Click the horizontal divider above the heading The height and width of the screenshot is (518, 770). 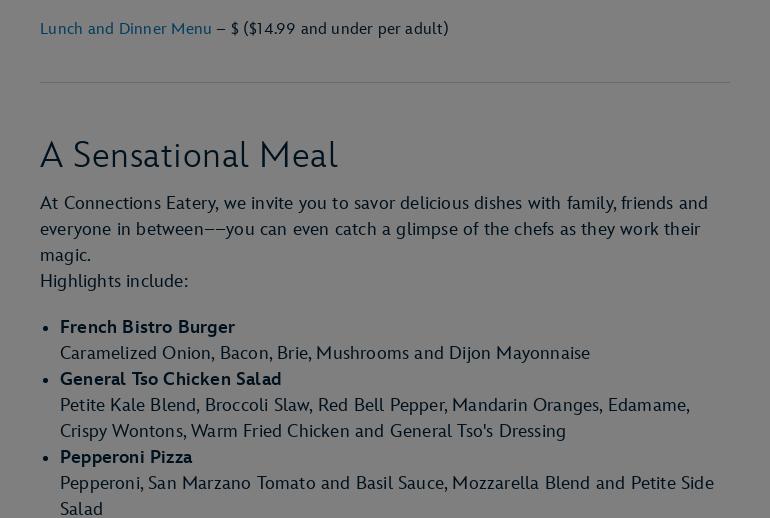tap(384, 83)
